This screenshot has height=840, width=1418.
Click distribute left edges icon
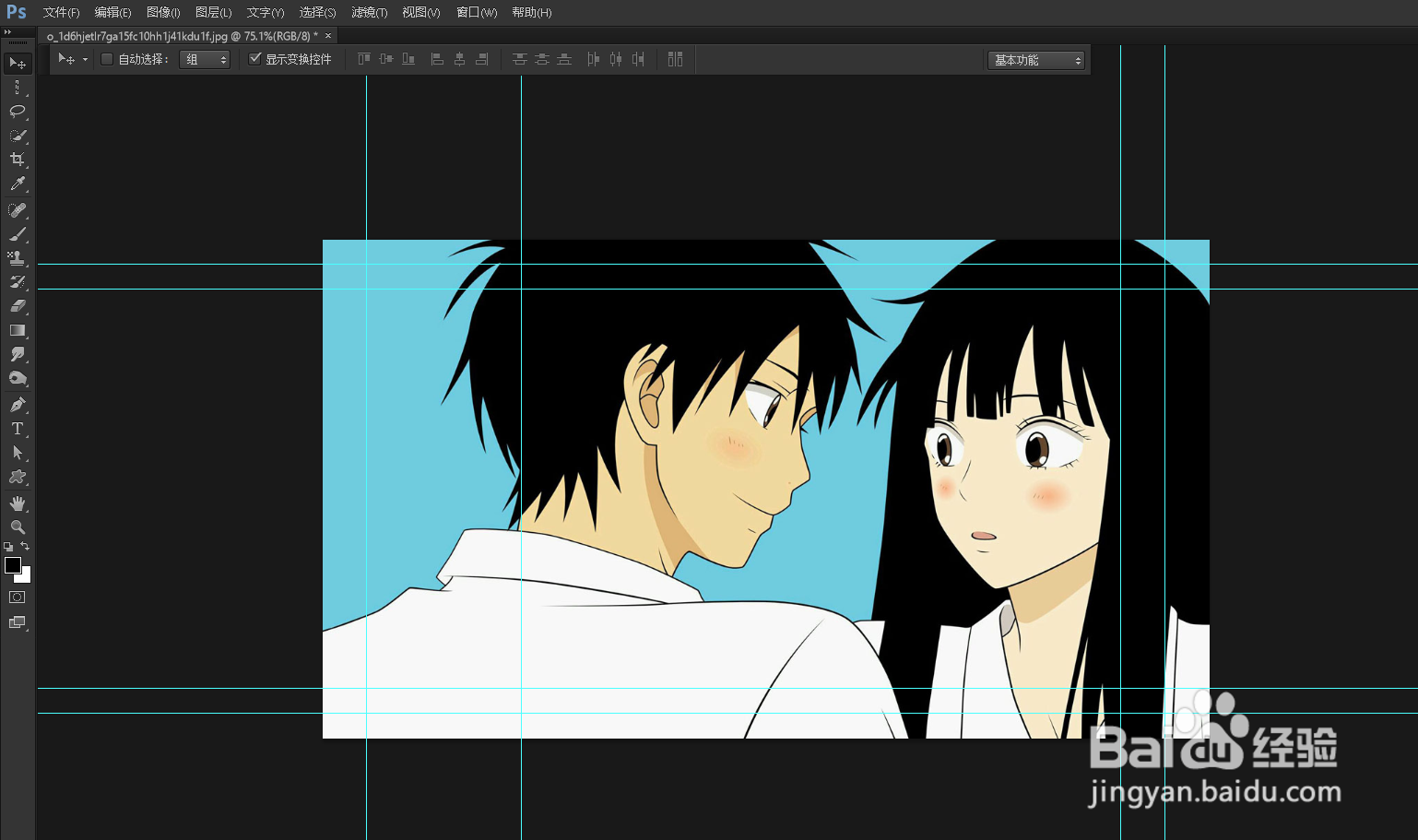pos(593,59)
